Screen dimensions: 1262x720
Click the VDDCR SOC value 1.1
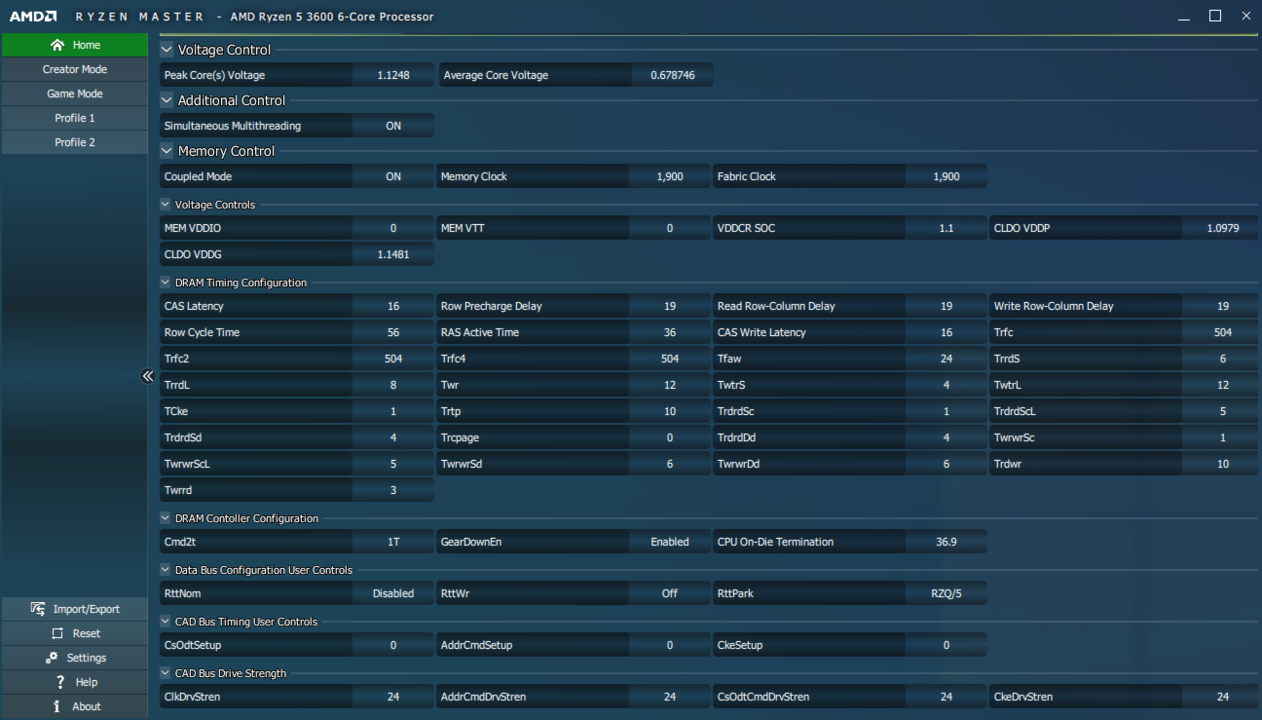tap(946, 228)
